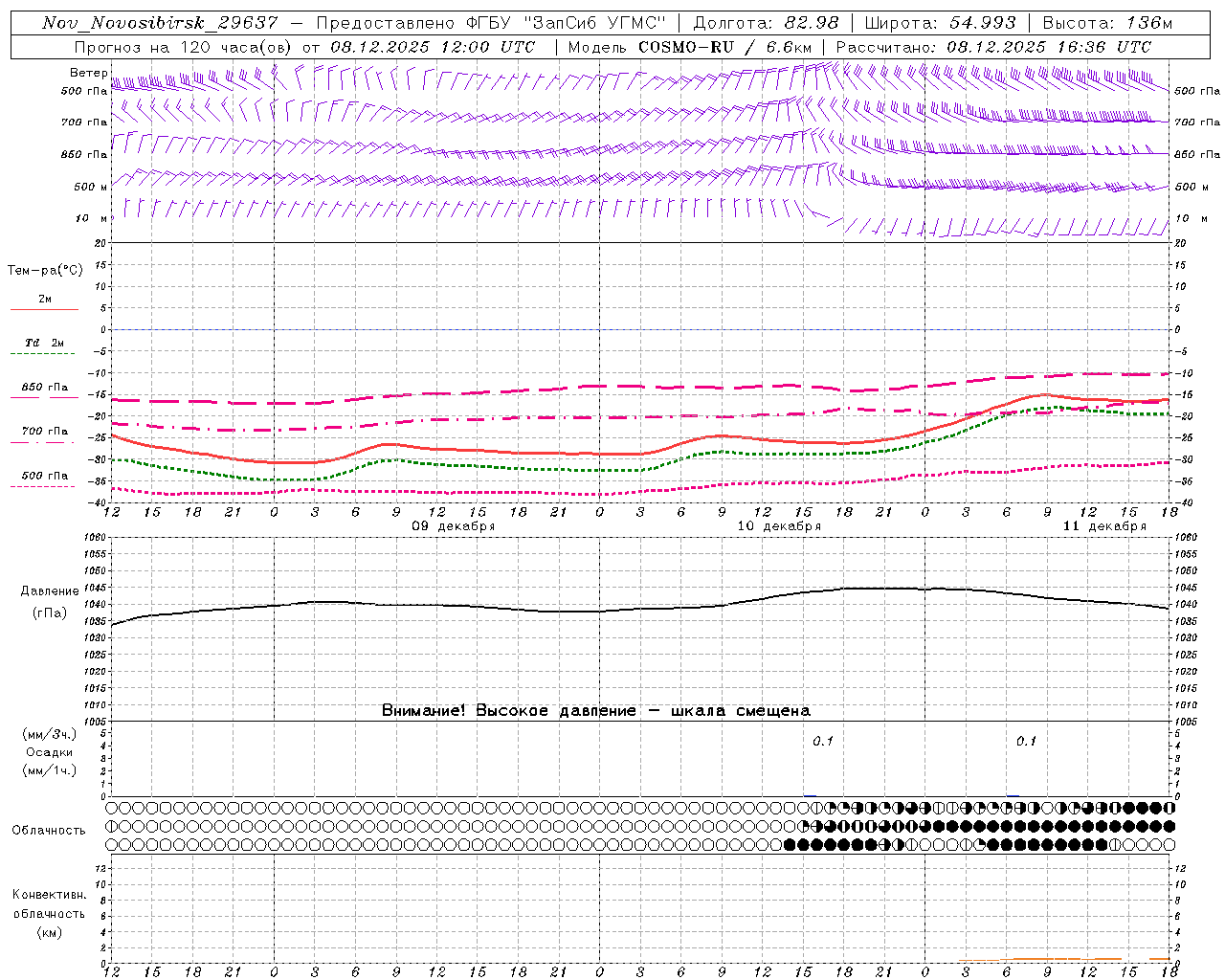Click the (км) unit under convective cloud label
This screenshot has width=1225, height=980.
click(49, 932)
